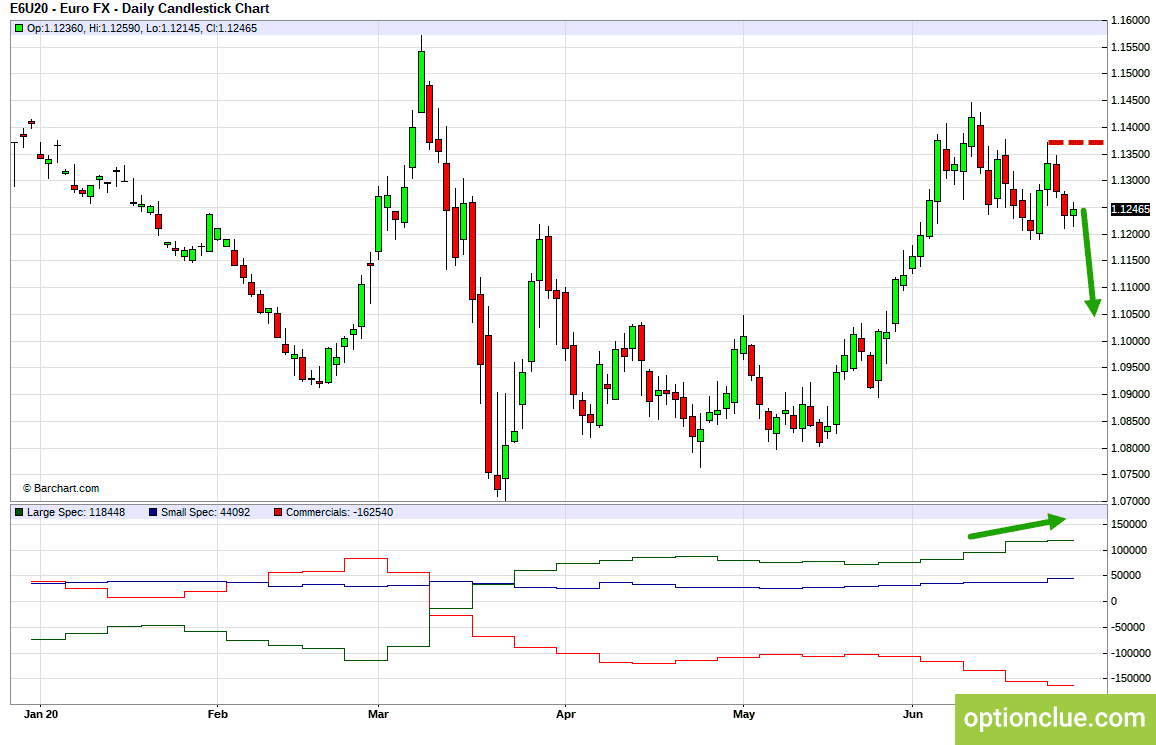The width and height of the screenshot is (1156, 745).
Task: Click the Feb date axis label
Action: click(217, 714)
